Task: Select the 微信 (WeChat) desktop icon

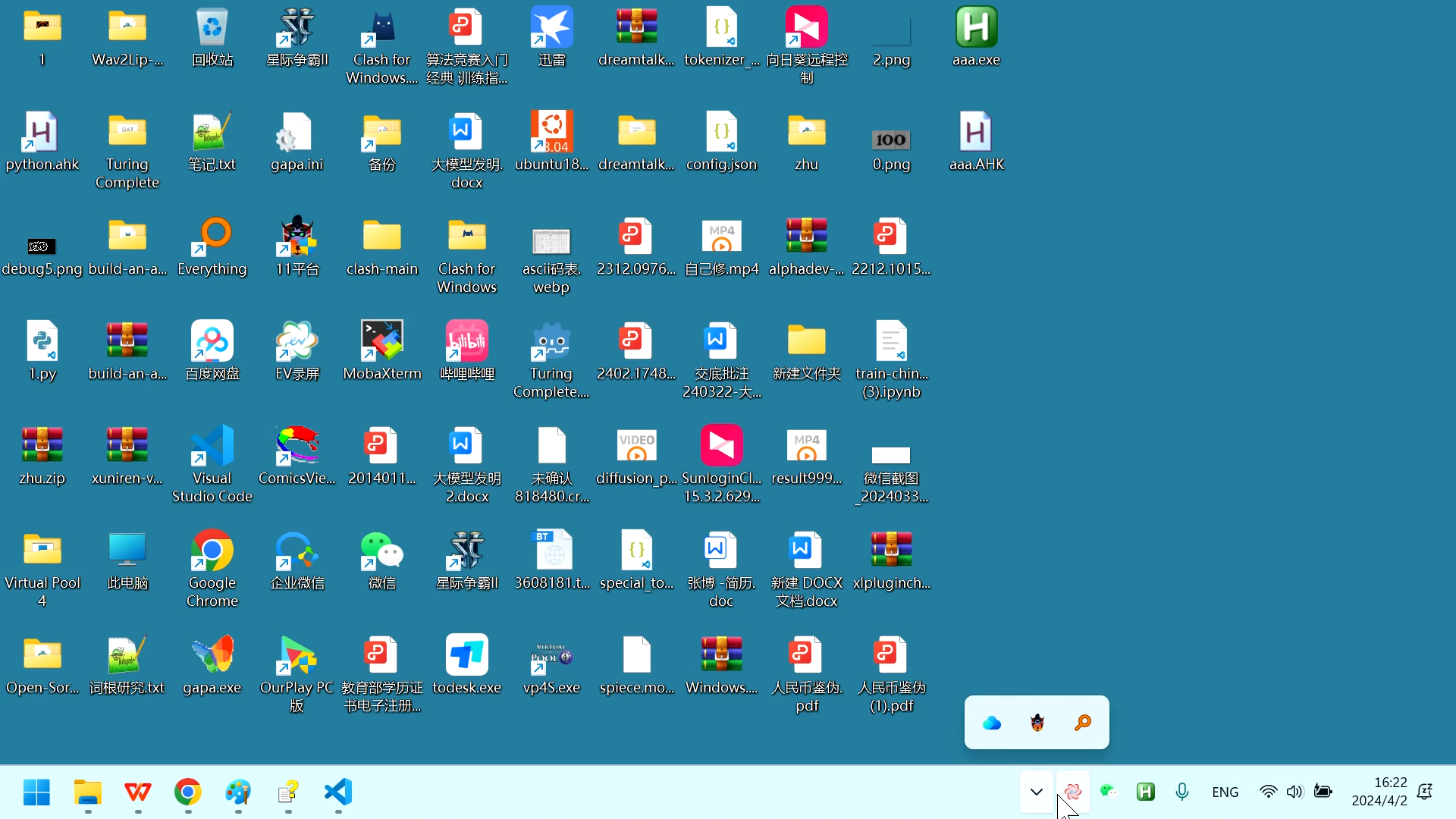Action: click(382, 551)
